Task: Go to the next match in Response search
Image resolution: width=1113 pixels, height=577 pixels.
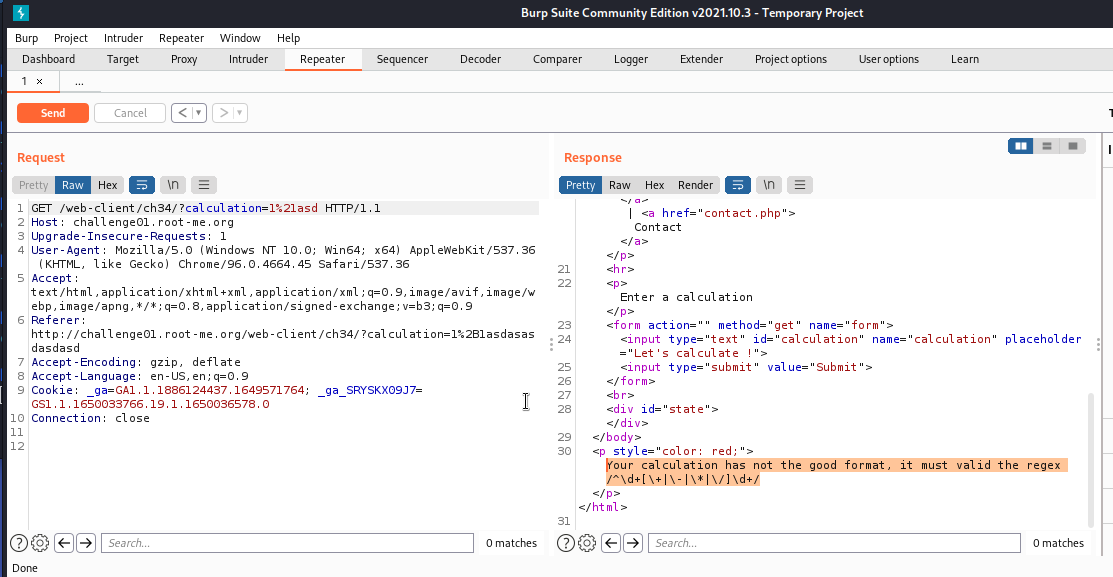Action: pos(633,543)
